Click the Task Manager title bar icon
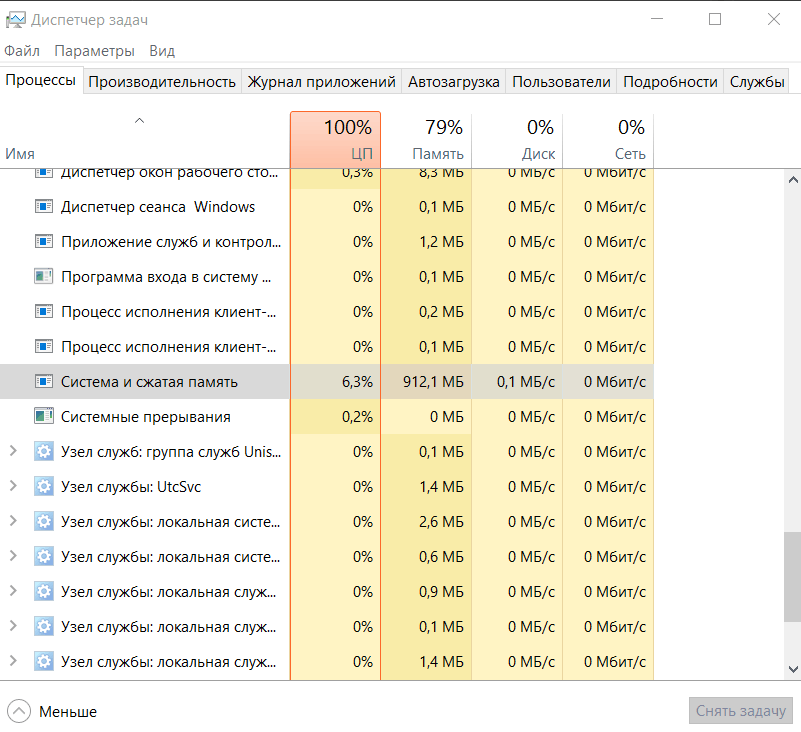This screenshot has width=801, height=732. pyautogui.click(x=15, y=20)
